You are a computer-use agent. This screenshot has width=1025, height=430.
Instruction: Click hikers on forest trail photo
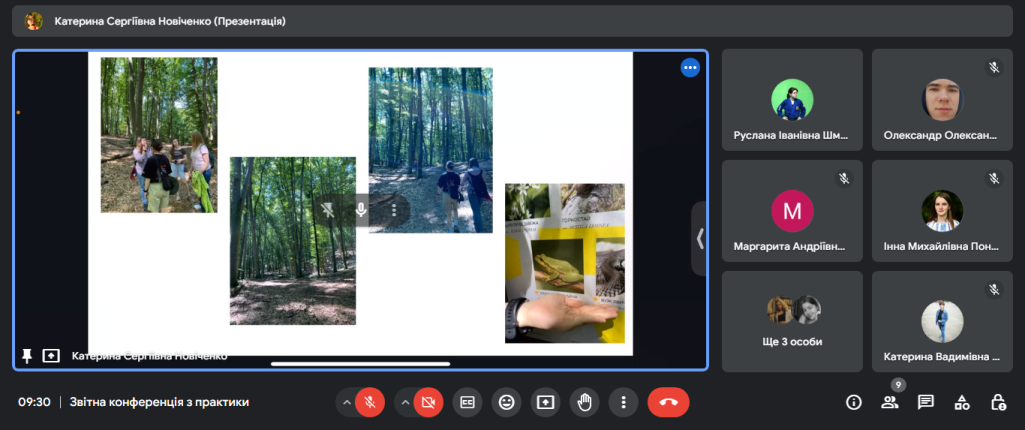pos(431,150)
